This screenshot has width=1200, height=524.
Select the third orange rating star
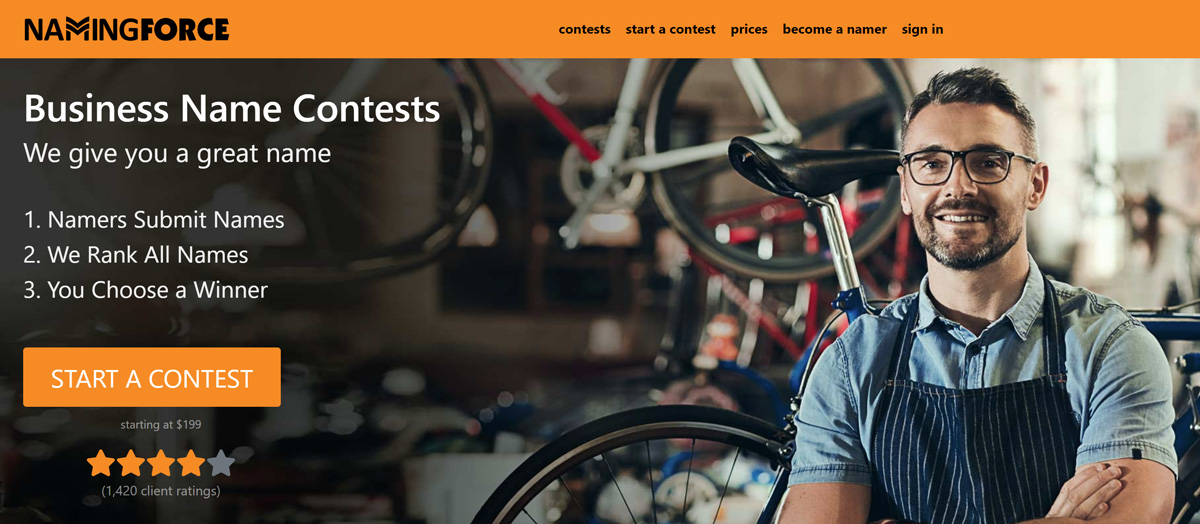pos(161,463)
